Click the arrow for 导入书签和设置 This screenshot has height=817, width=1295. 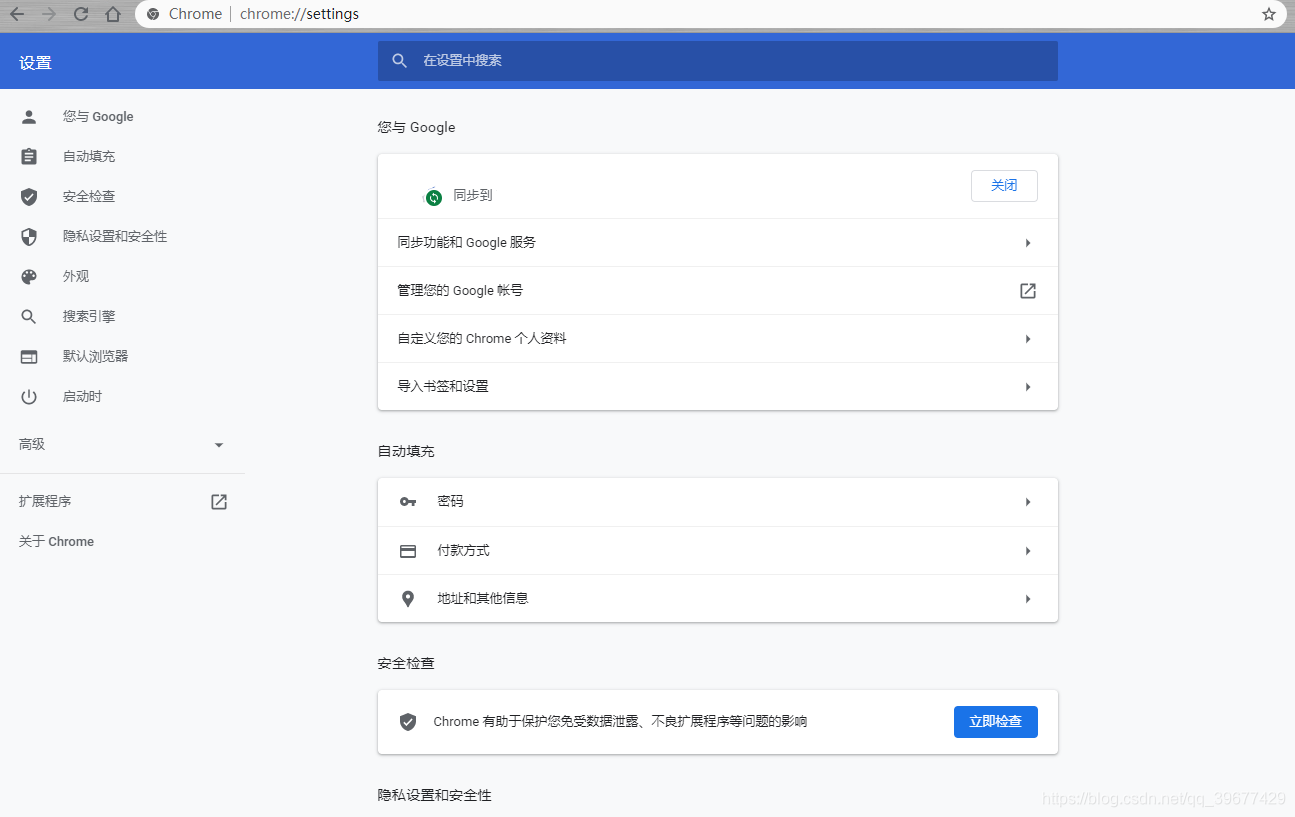[x=1028, y=387]
